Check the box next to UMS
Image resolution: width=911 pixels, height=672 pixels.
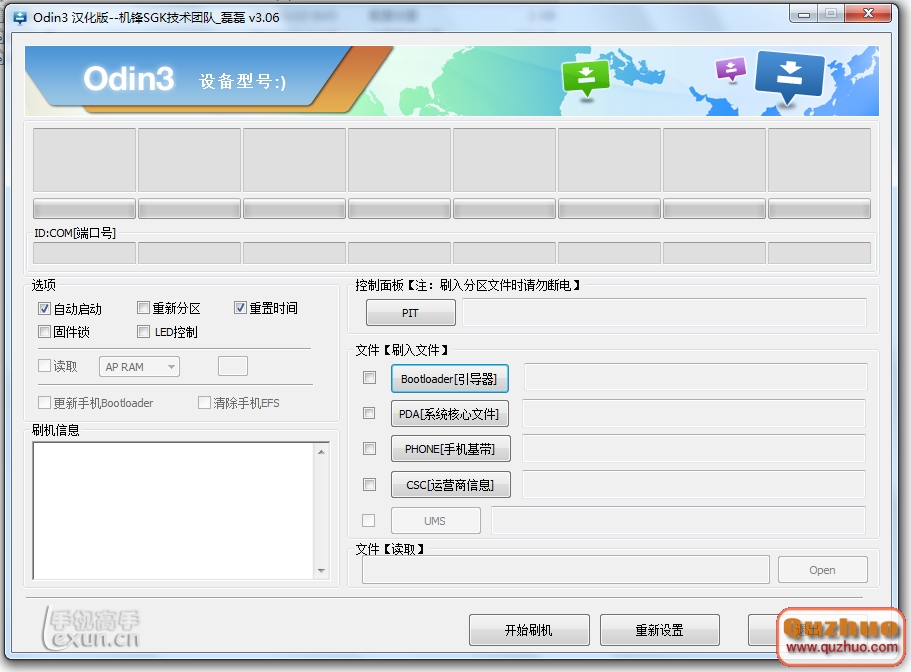[x=368, y=520]
